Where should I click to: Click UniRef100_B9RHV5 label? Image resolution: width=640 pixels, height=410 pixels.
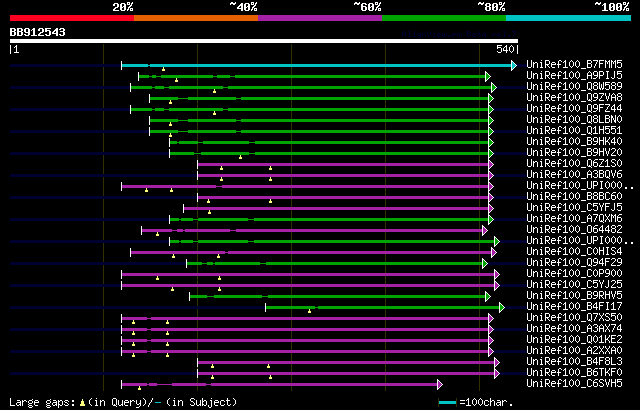point(574,296)
